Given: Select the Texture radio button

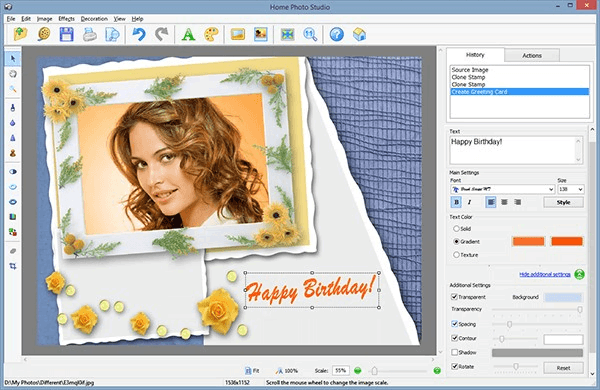Looking at the screenshot, I should tap(456, 255).
